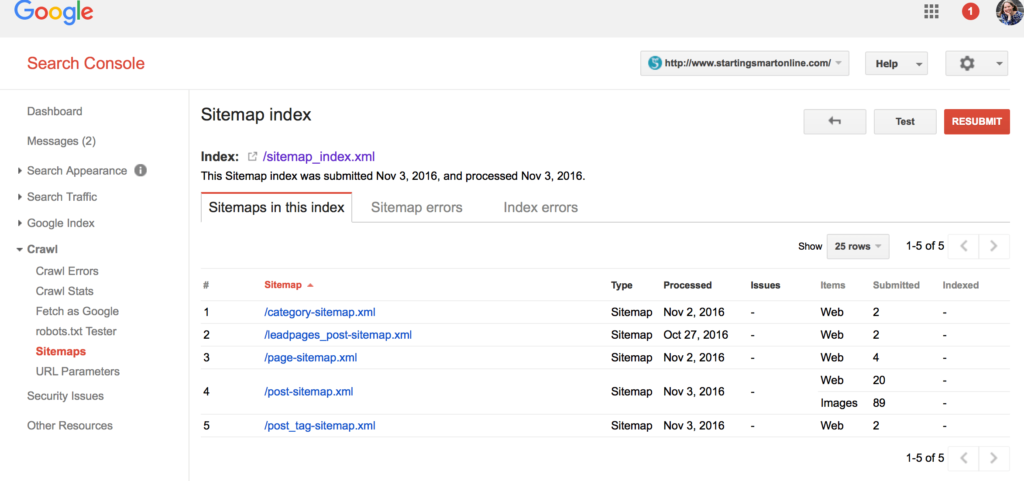
Task: Open the /post_tag-sitemap.xml link
Action: pos(320,426)
